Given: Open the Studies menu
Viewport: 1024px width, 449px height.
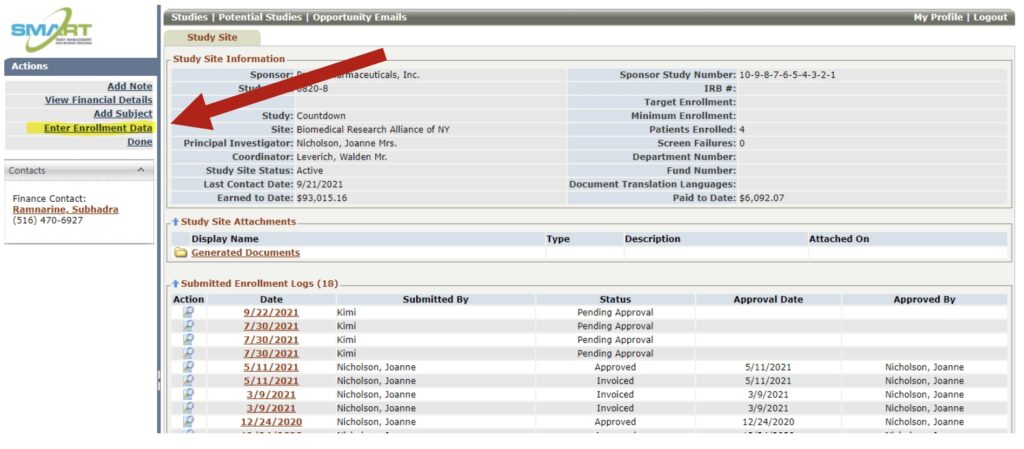Looking at the screenshot, I should (x=189, y=18).
